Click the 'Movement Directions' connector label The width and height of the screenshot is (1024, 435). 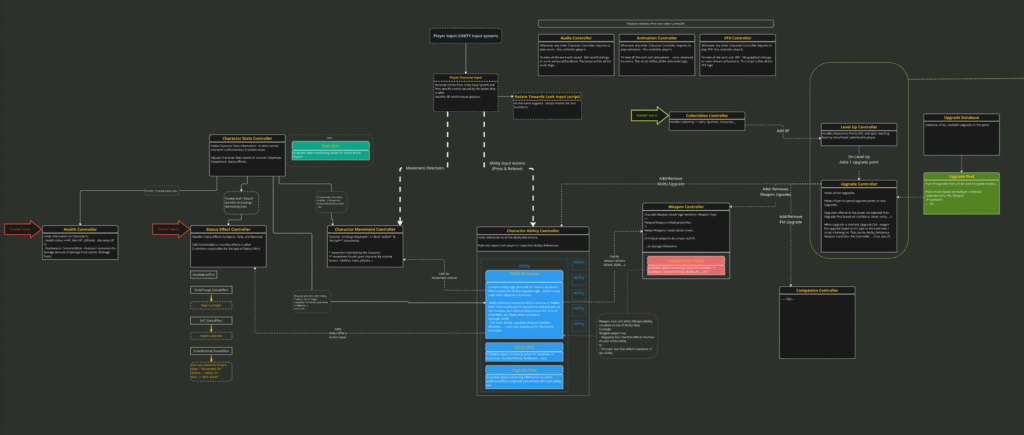pyautogui.click(x=424, y=169)
